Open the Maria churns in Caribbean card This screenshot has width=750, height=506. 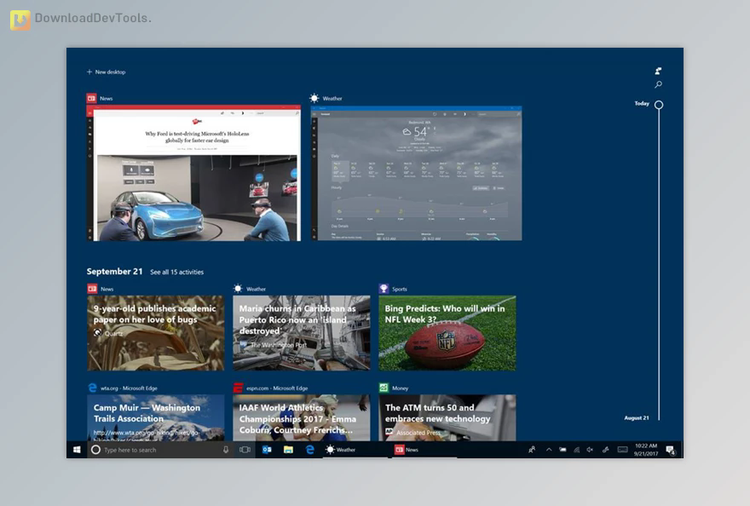[x=301, y=333]
